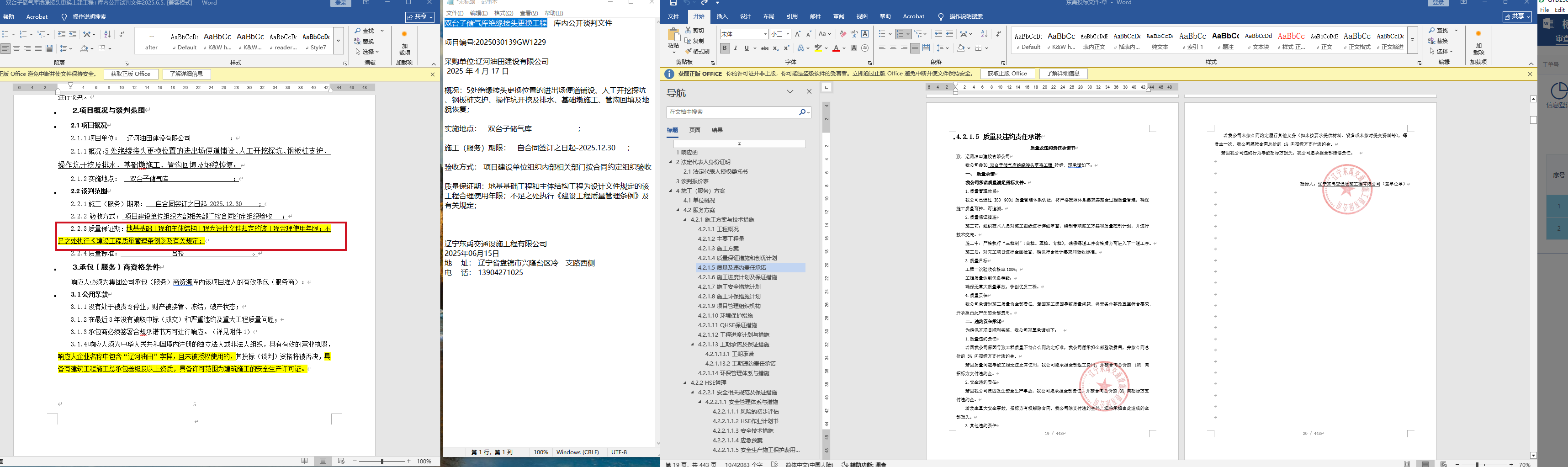Toggle underline formatting in 东禹投标文件 Word
This screenshot has width=1568, height=467.
[746, 48]
